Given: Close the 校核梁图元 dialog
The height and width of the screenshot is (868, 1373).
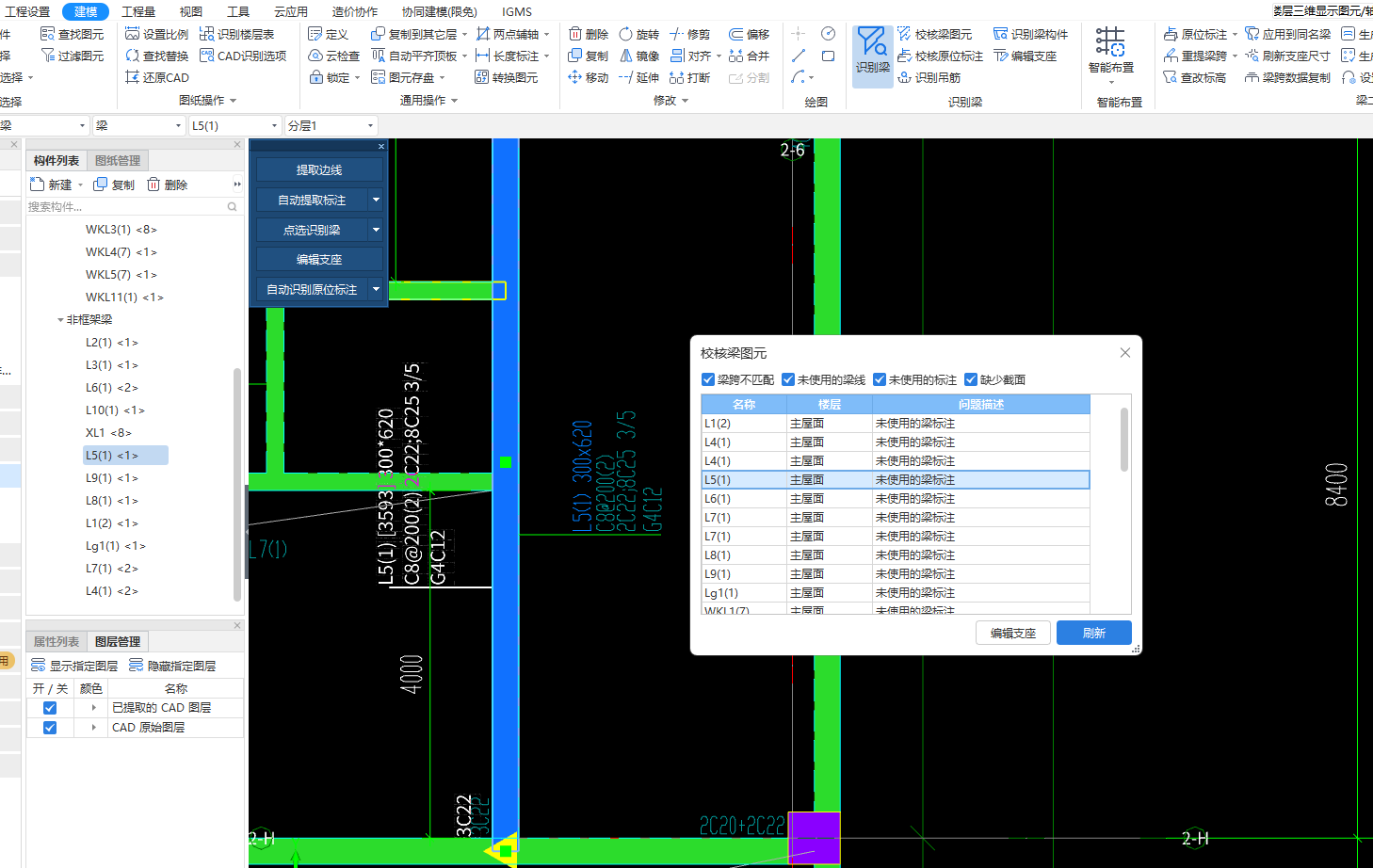Looking at the screenshot, I should pos(1124,353).
